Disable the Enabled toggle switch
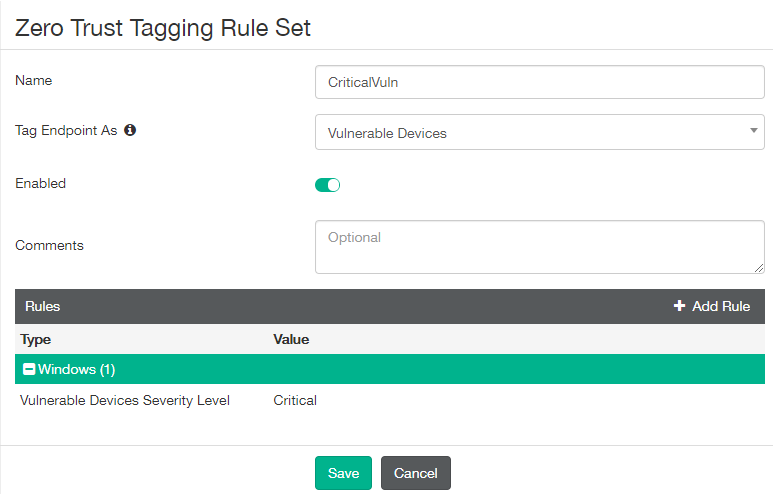773x494 pixels. [328, 185]
